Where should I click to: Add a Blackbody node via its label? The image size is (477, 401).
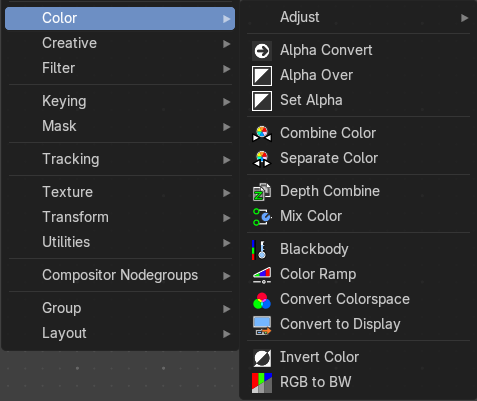pos(314,249)
